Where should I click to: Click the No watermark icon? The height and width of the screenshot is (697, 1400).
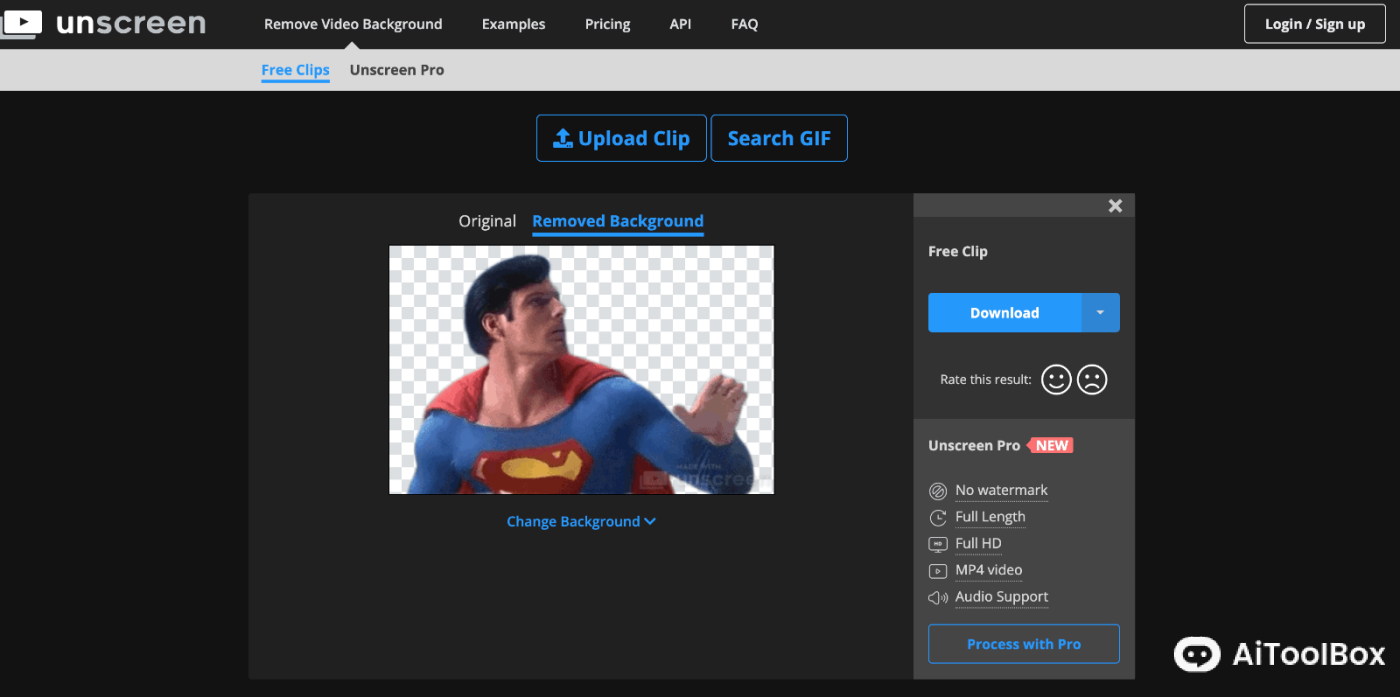tap(938, 491)
